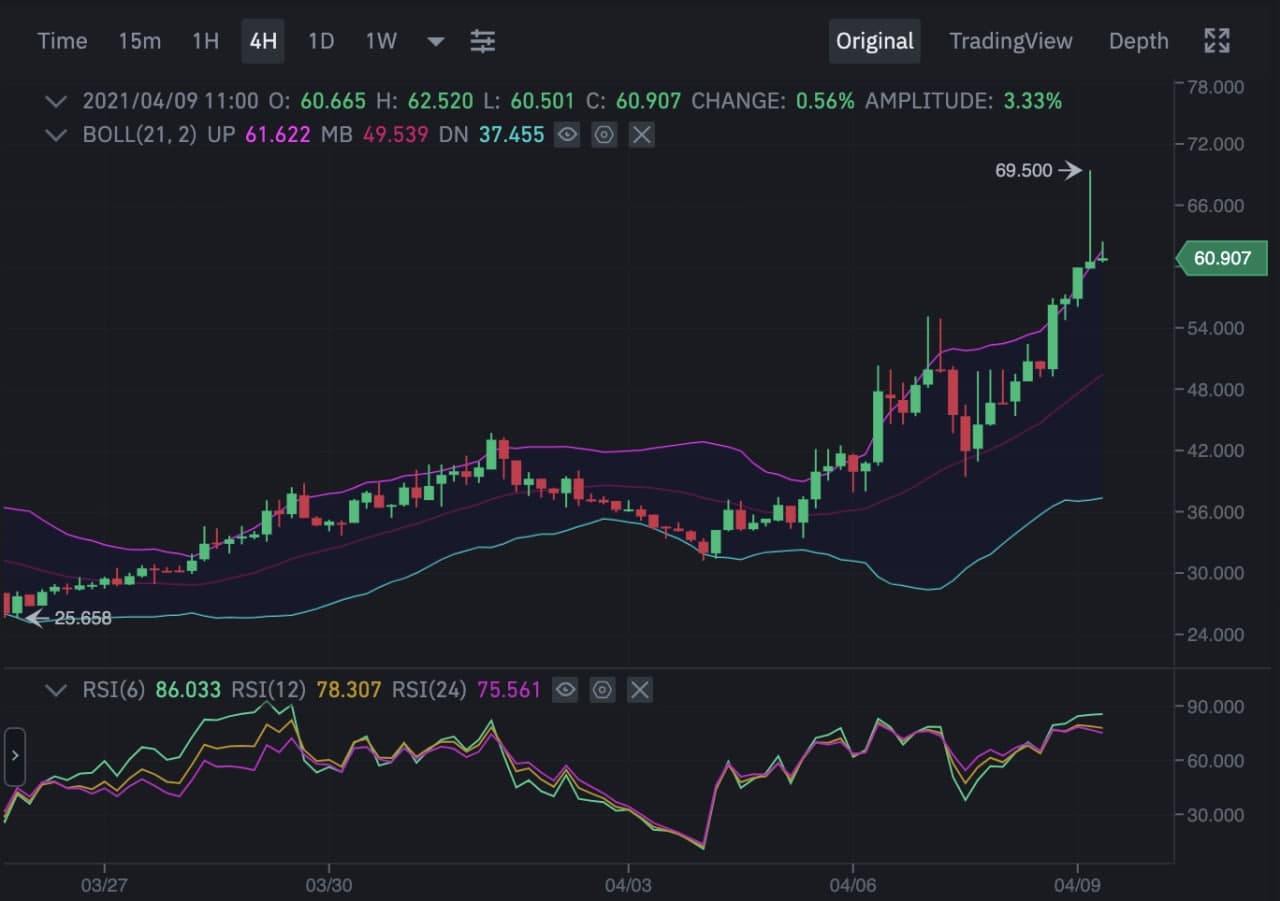This screenshot has height=901, width=1280.
Task: Expand the left side panel arrow
Action: click(14, 754)
